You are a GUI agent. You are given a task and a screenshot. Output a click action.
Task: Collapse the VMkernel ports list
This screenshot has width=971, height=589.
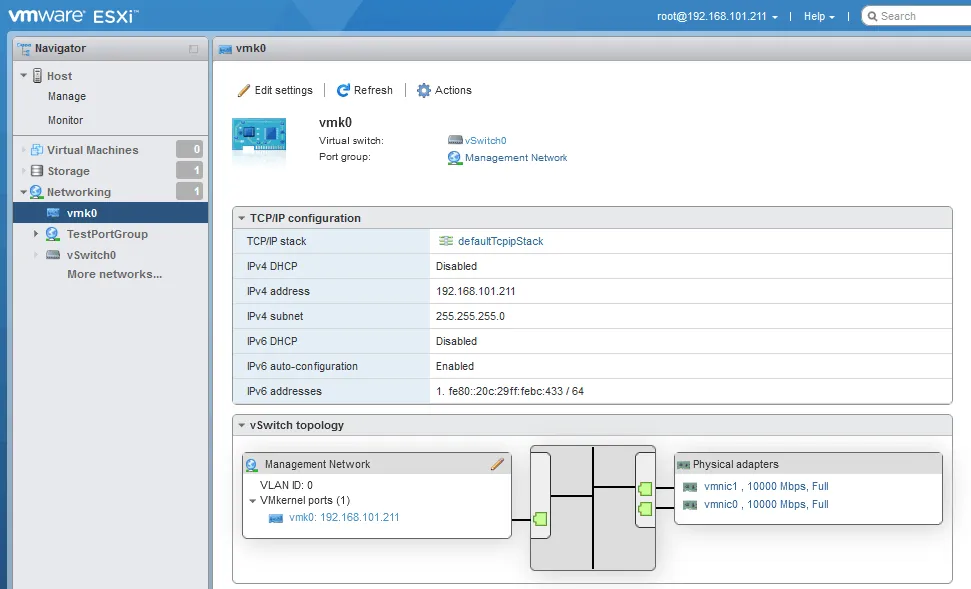tap(253, 500)
